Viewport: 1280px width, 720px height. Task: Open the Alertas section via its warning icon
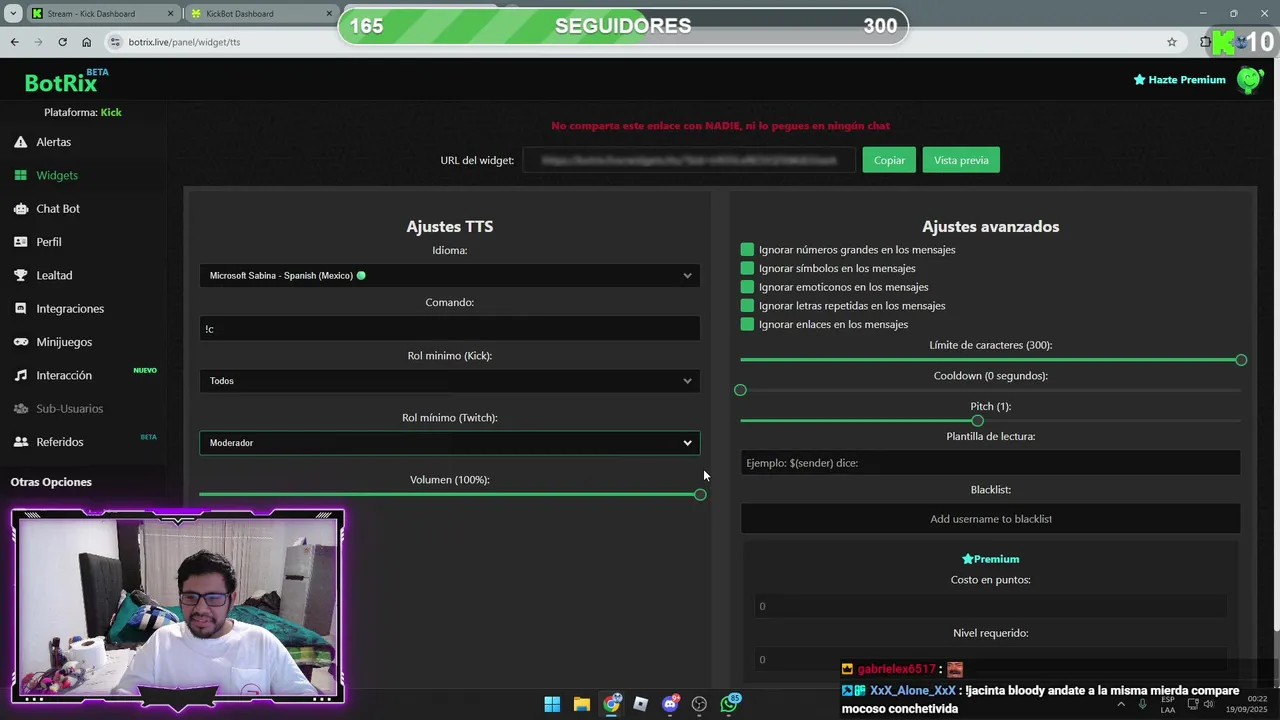pyautogui.click(x=20, y=142)
